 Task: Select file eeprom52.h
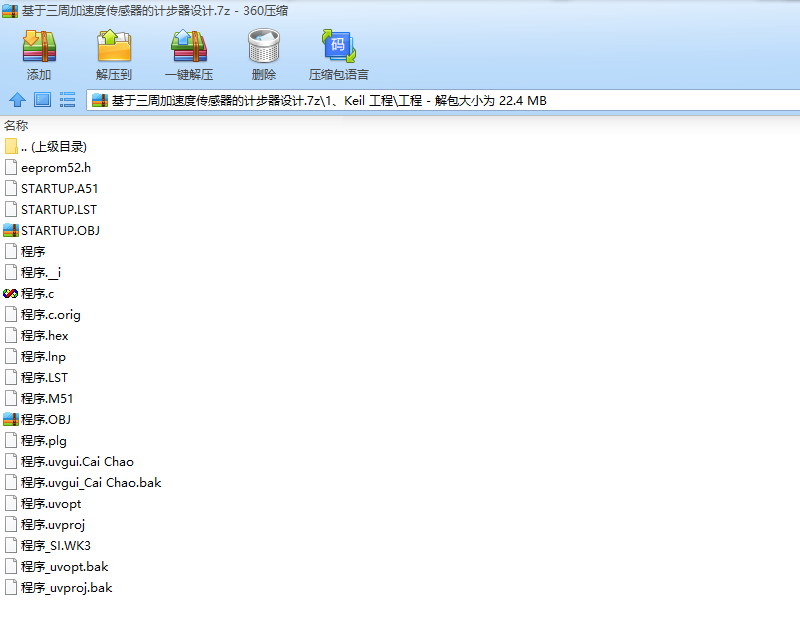48,168
